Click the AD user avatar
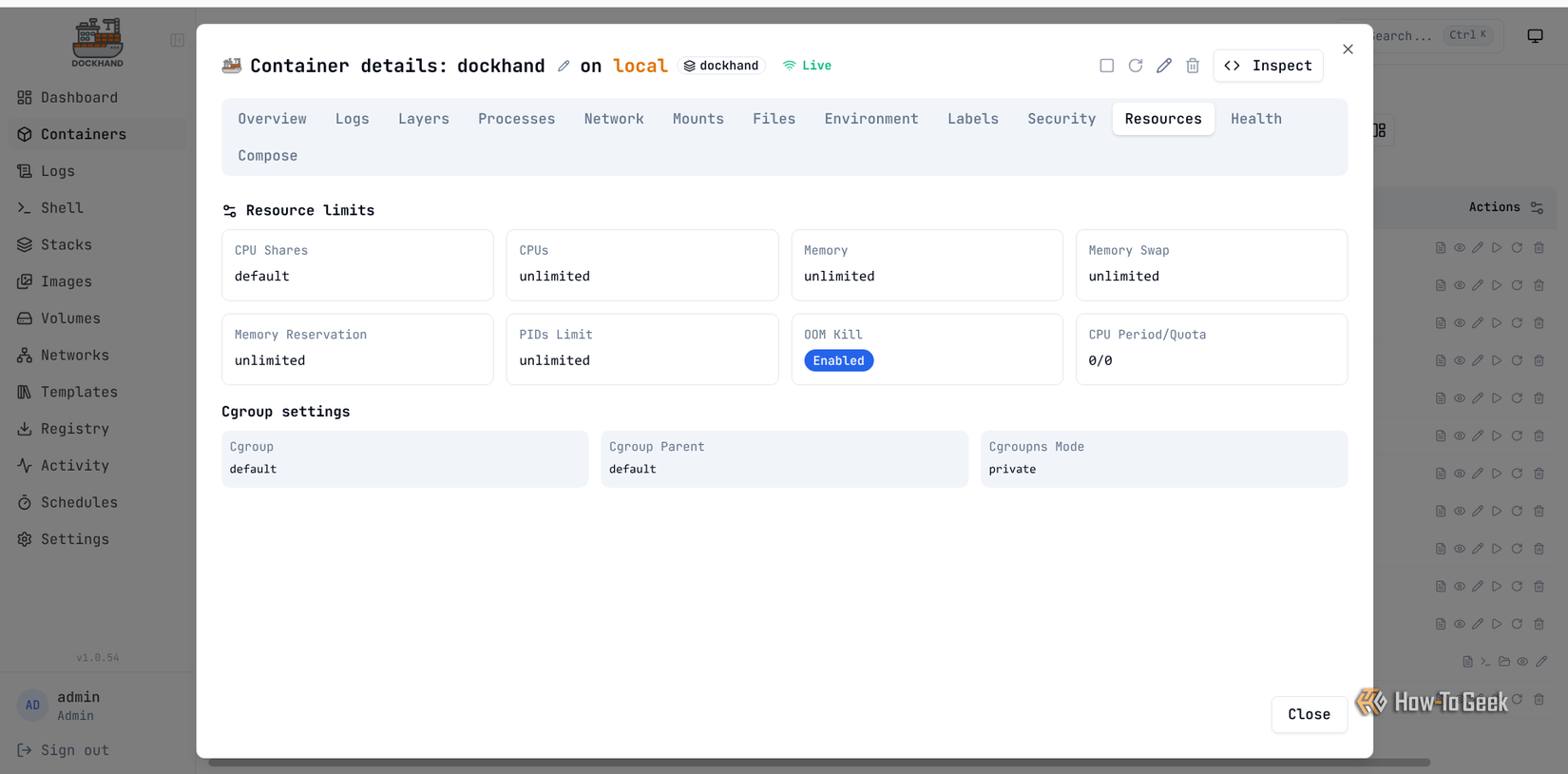This screenshot has height=774, width=1568. pos(32,706)
